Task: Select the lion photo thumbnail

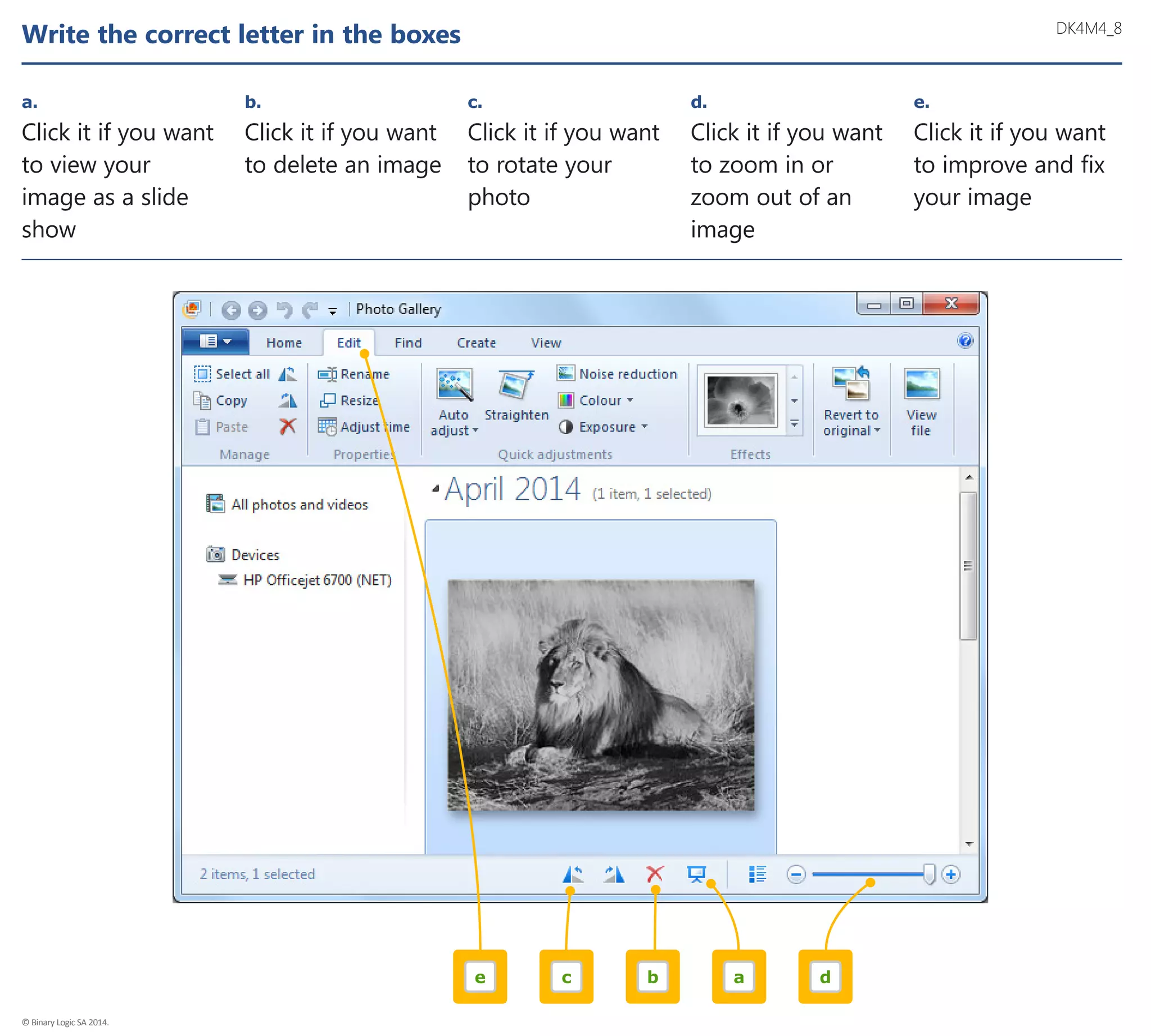Action: [x=601, y=694]
